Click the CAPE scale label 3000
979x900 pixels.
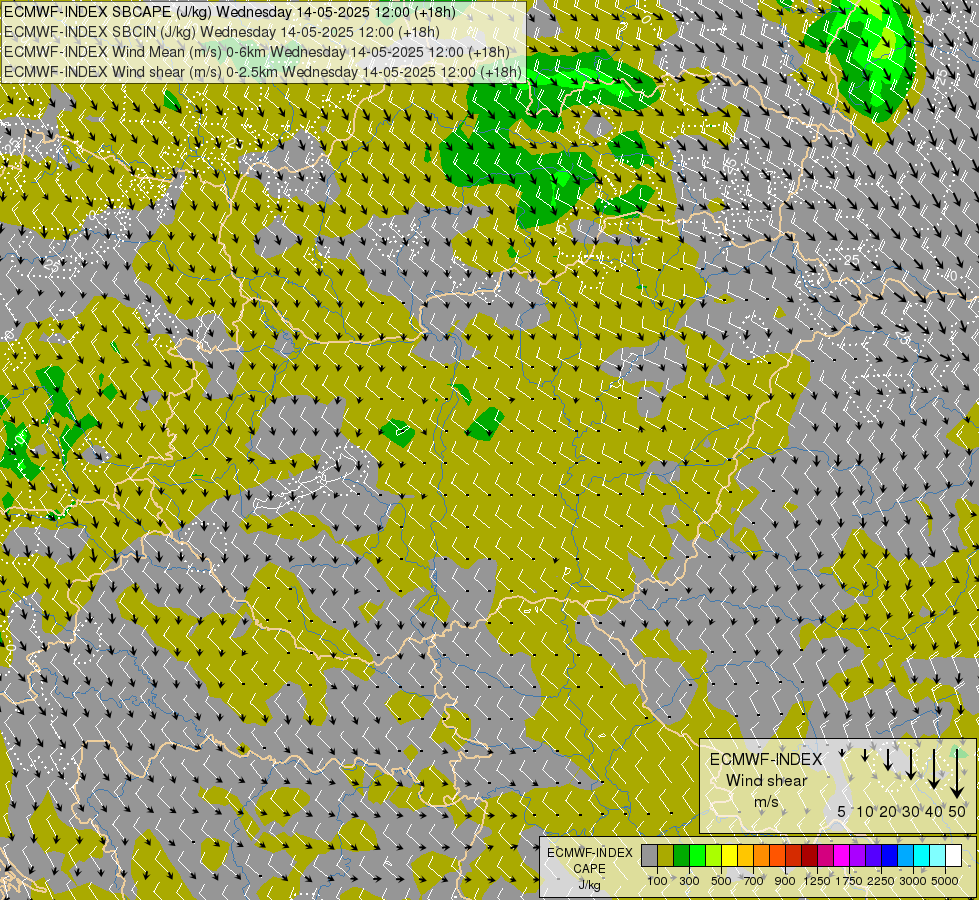pyautogui.click(x=913, y=881)
